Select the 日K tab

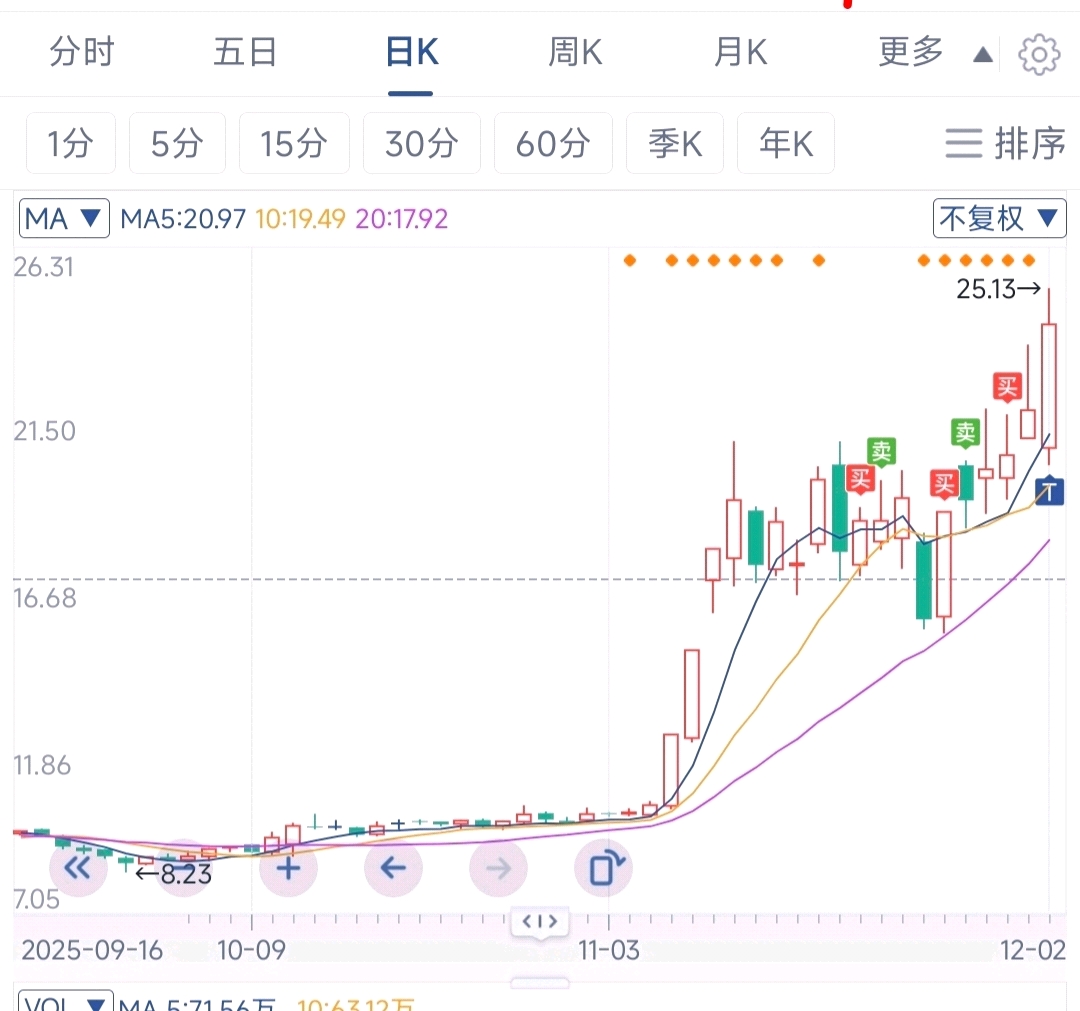coord(411,52)
